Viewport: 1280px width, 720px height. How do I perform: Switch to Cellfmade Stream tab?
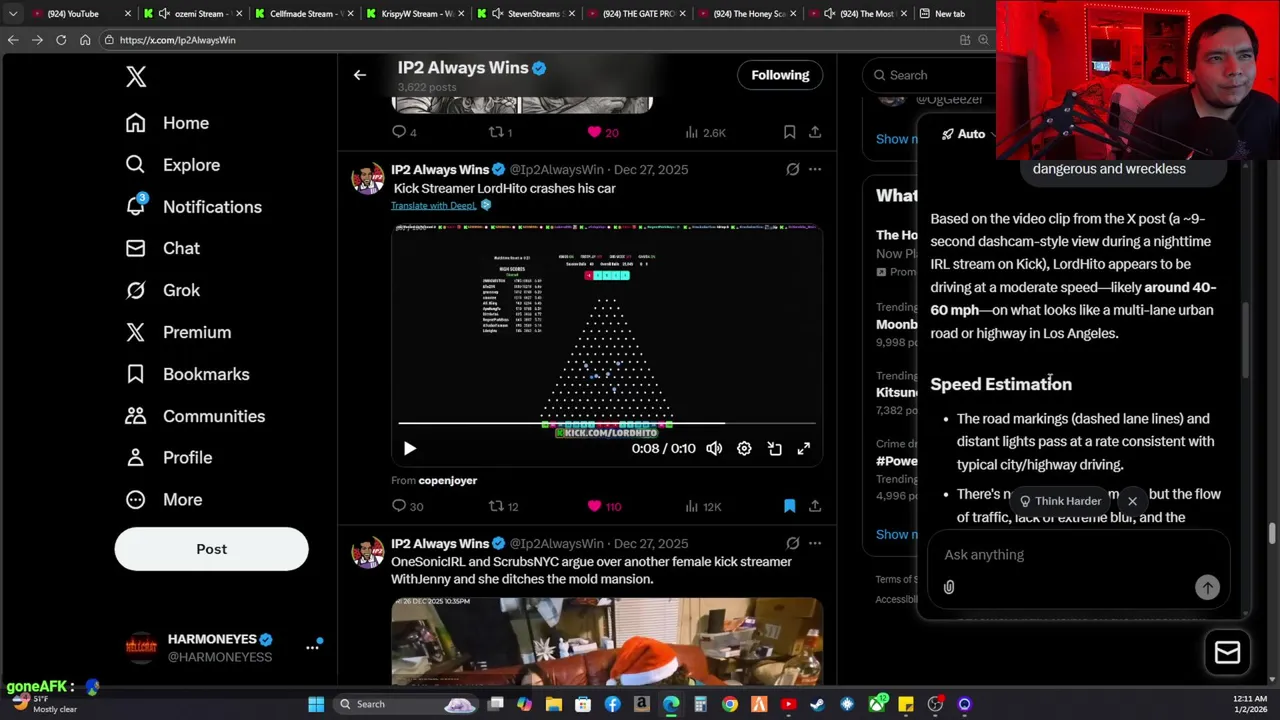304,14
